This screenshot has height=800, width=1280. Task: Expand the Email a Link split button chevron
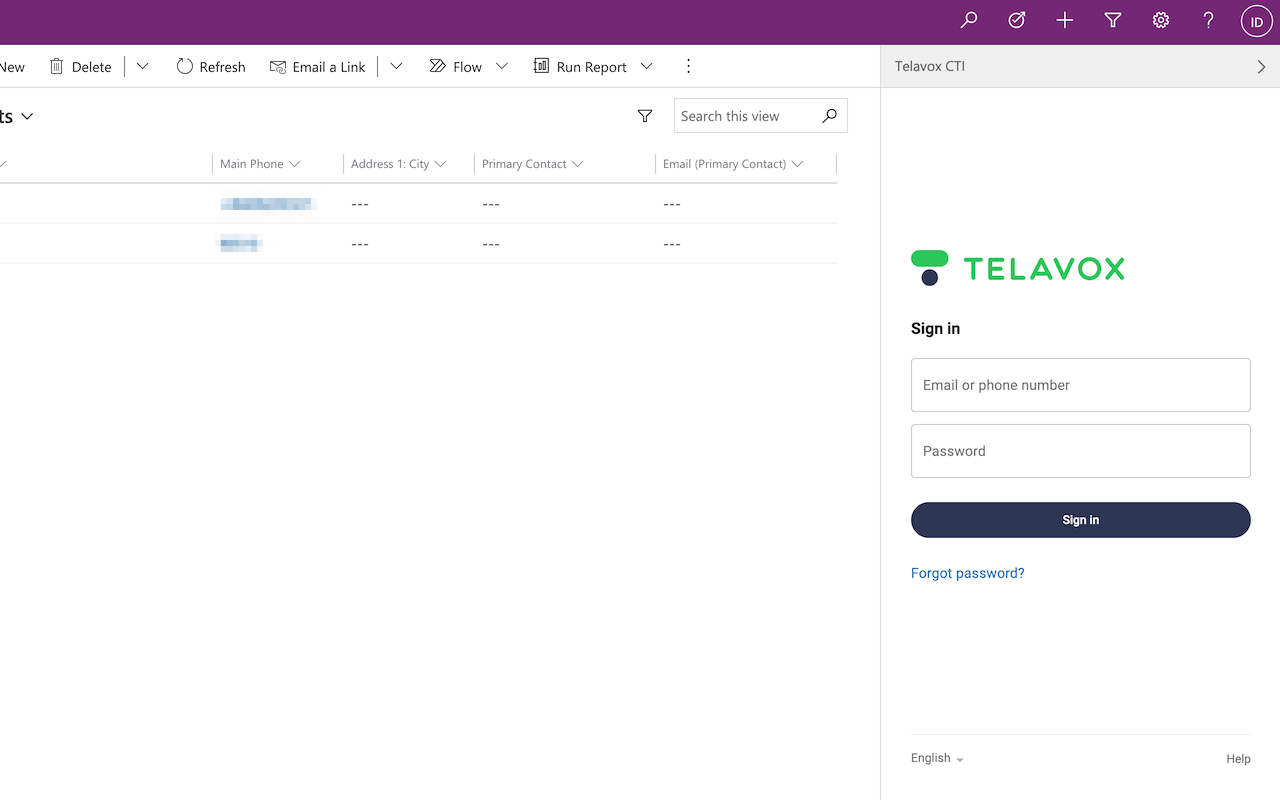[x=396, y=66]
